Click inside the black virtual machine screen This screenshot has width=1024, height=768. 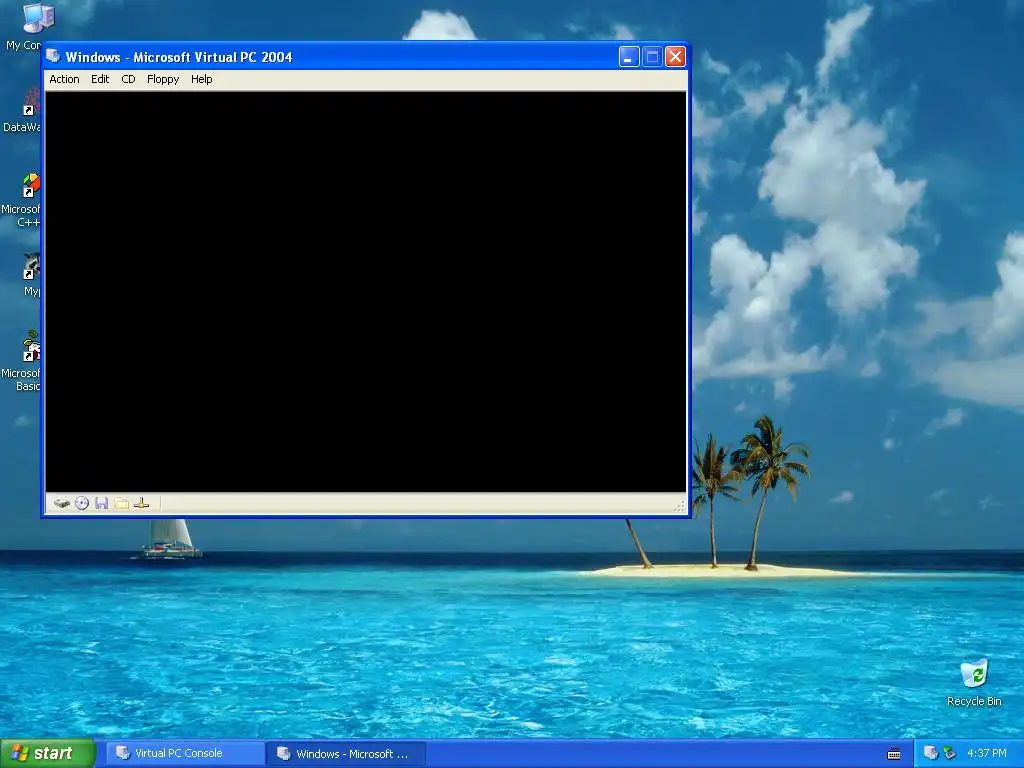[x=366, y=292]
